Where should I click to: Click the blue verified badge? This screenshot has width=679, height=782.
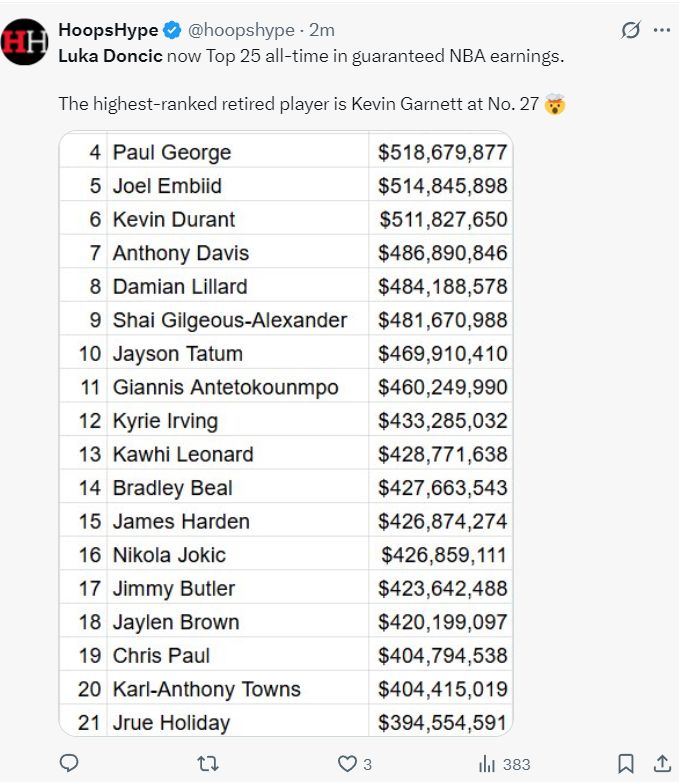[171, 30]
